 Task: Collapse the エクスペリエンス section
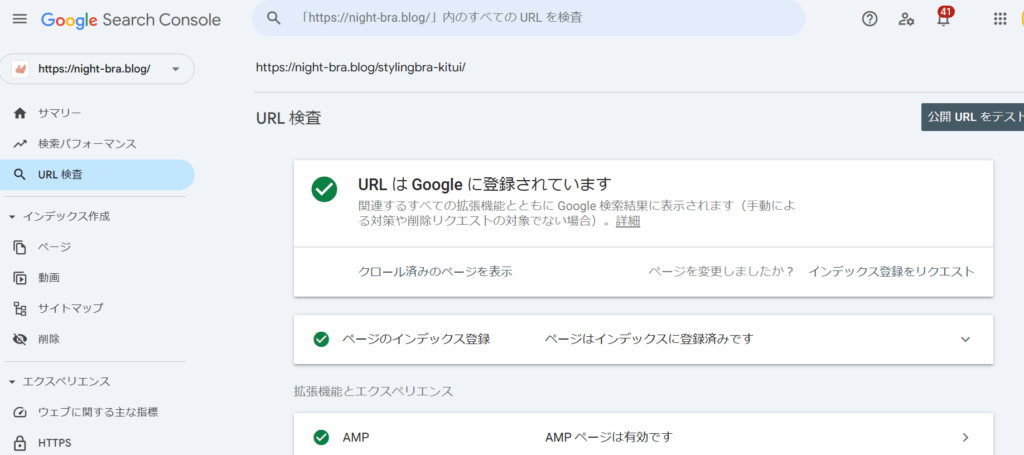tap(12, 382)
